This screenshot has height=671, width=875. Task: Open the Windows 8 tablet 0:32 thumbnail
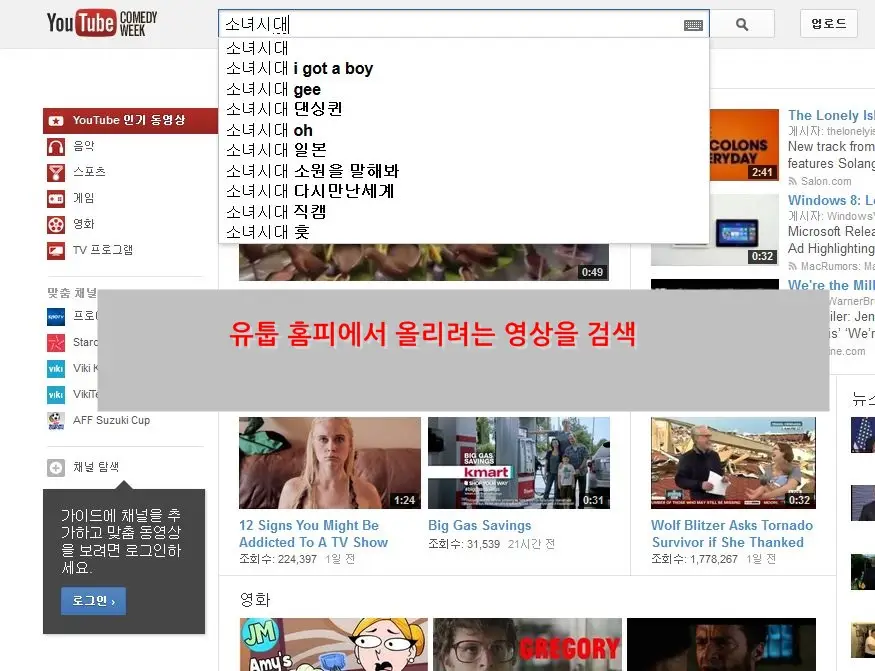(715, 229)
